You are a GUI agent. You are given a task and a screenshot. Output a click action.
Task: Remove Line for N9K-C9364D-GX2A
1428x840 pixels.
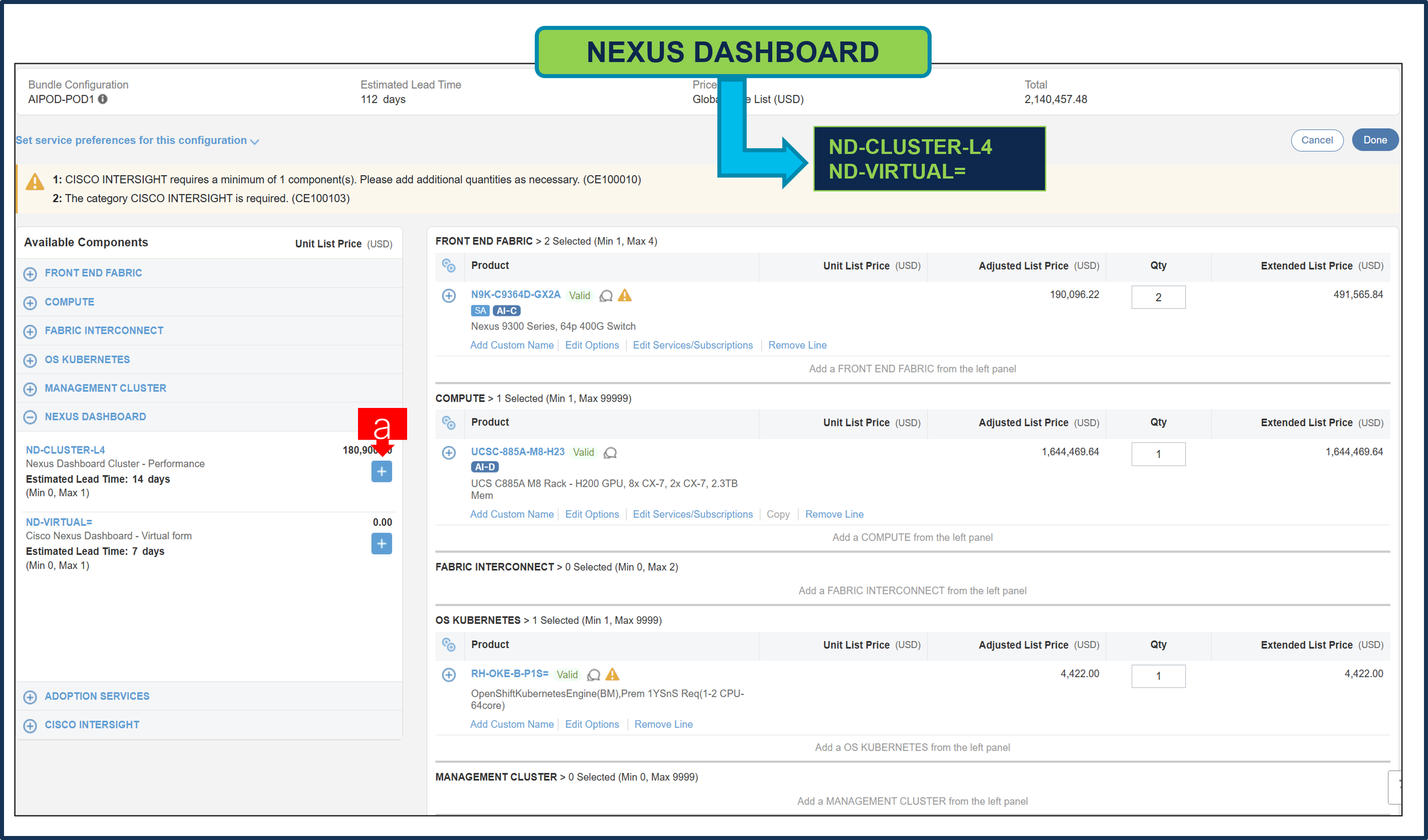tap(797, 345)
